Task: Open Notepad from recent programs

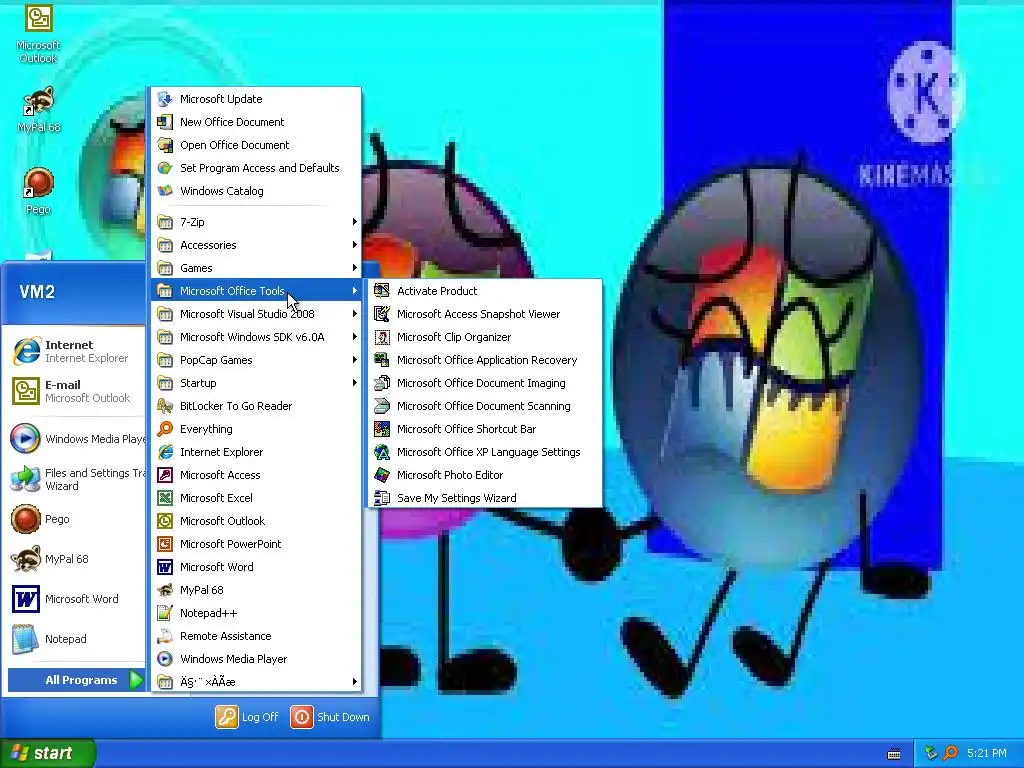Action: (x=76, y=639)
